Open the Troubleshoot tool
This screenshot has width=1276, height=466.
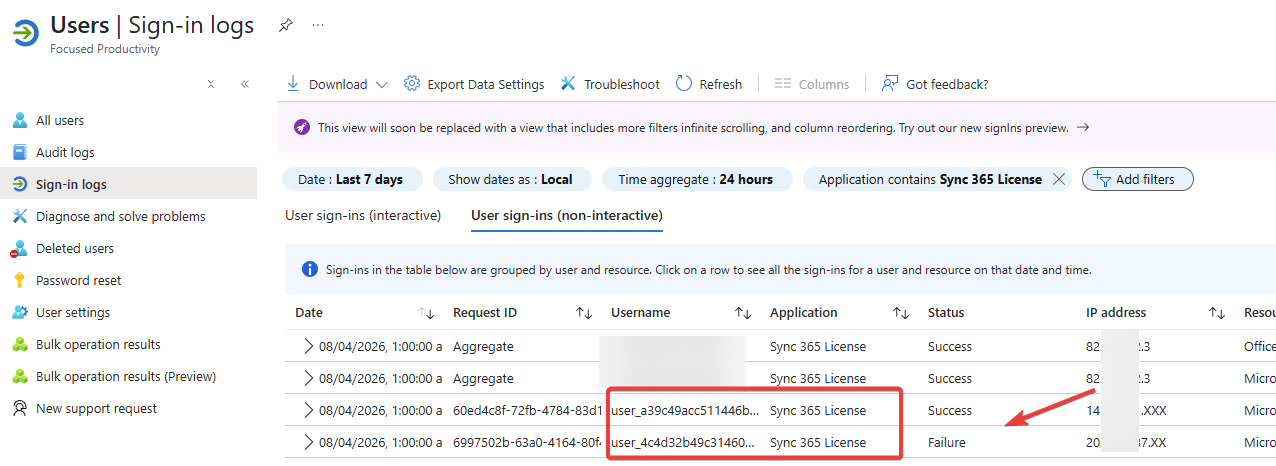tap(610, 84)
